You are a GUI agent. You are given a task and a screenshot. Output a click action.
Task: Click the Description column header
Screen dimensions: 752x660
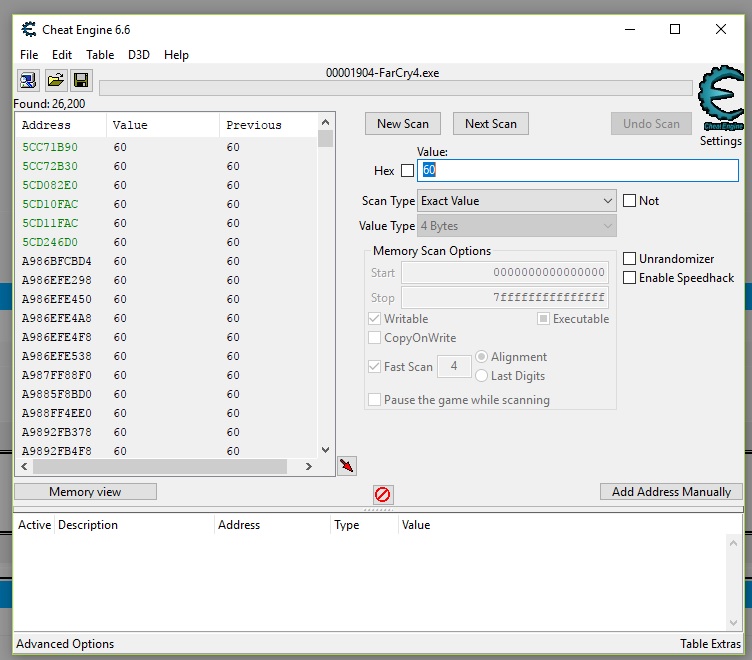134,525
